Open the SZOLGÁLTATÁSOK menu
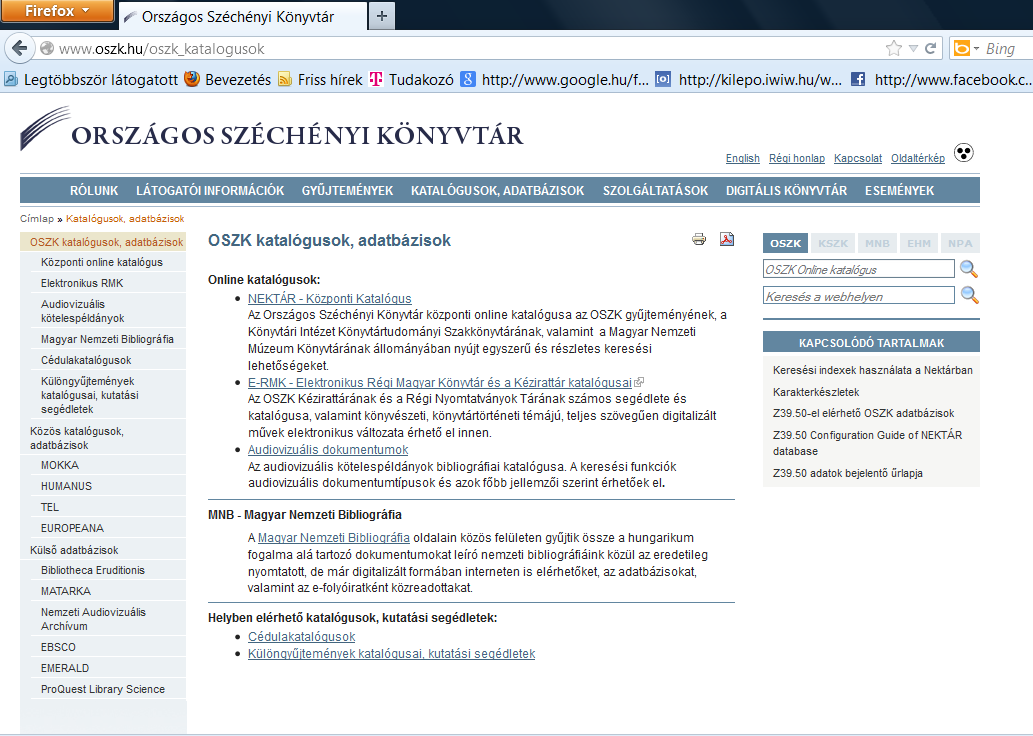This screenshot has width=1033, height=736. coord(656,190)
